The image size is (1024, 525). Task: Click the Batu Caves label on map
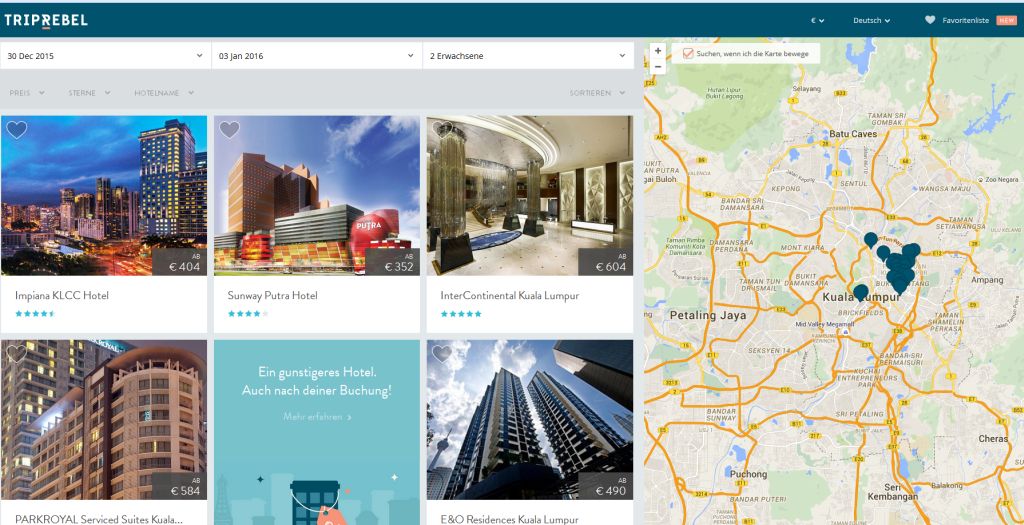(x=853, y=134)
